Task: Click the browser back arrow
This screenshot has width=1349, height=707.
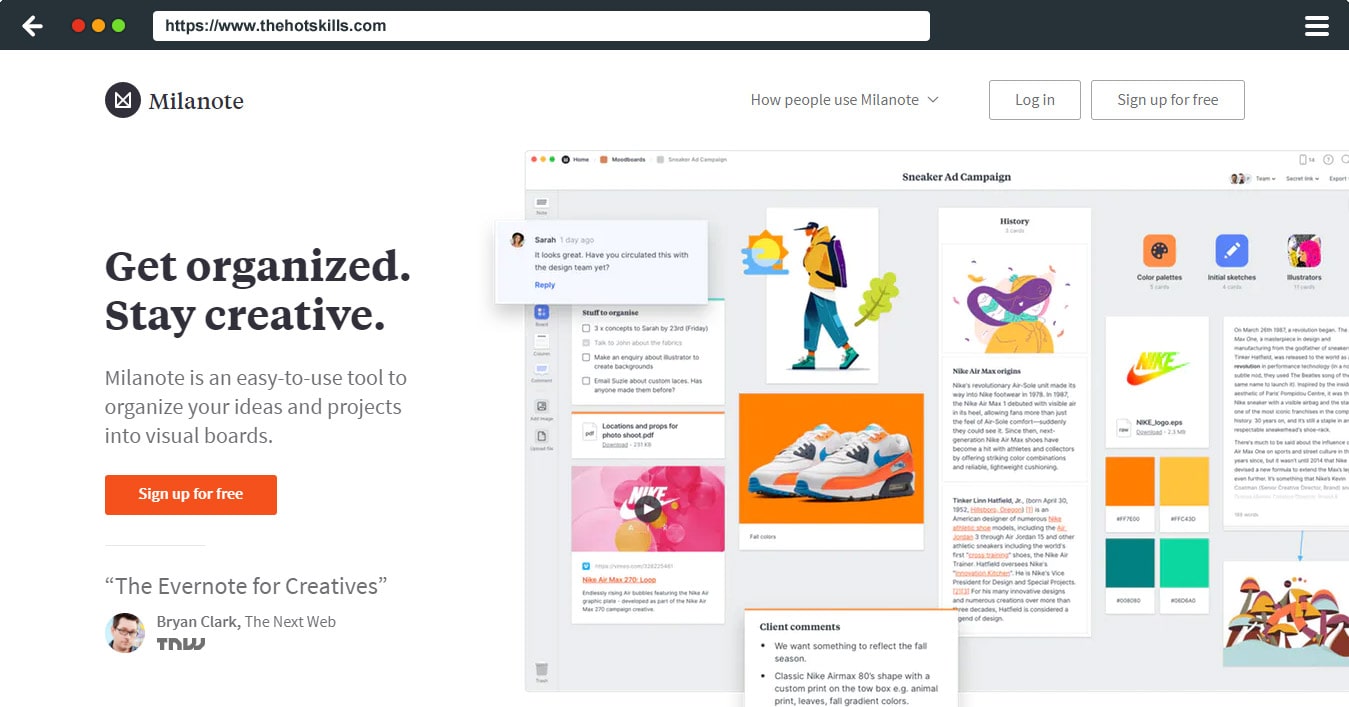Action: click(32, 26)
